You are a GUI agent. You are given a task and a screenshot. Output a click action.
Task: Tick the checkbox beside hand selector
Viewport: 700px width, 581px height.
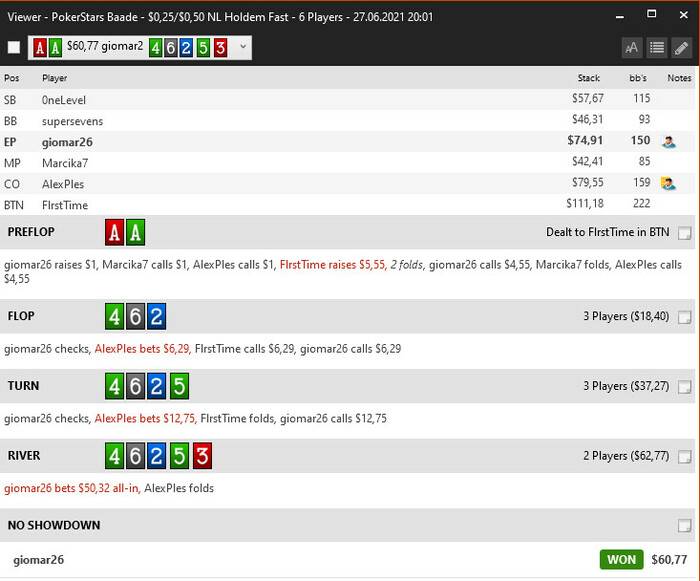(x=14, y=47)
